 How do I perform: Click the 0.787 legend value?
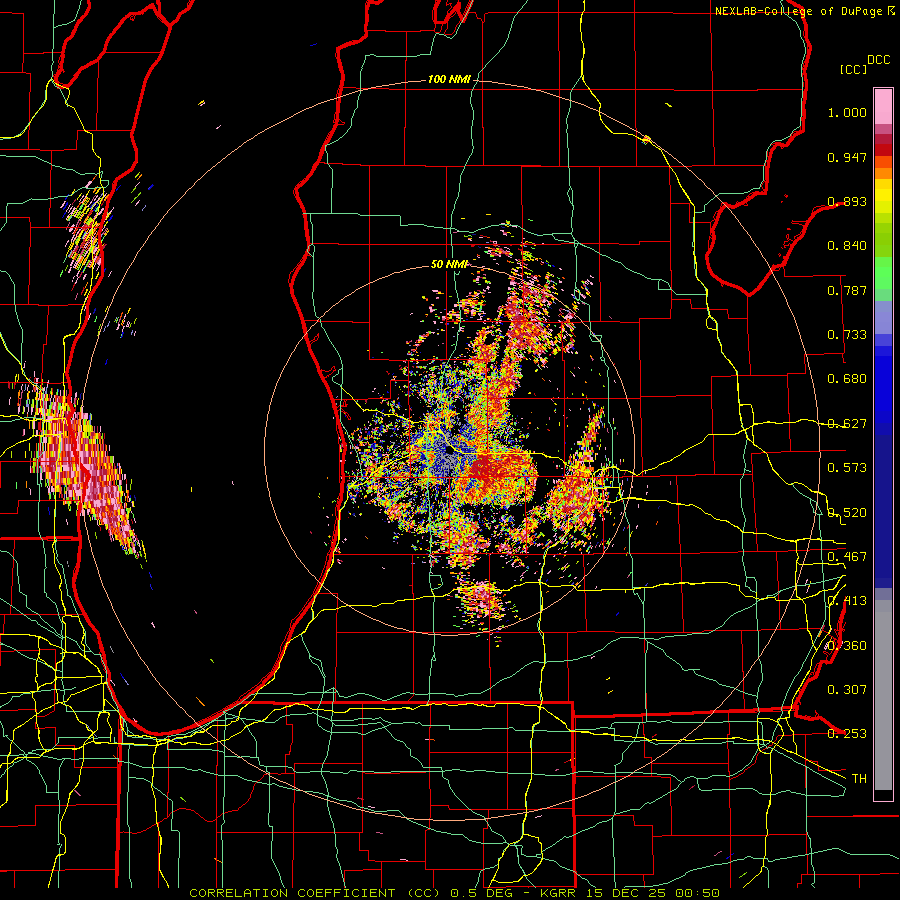coord(847,290)
